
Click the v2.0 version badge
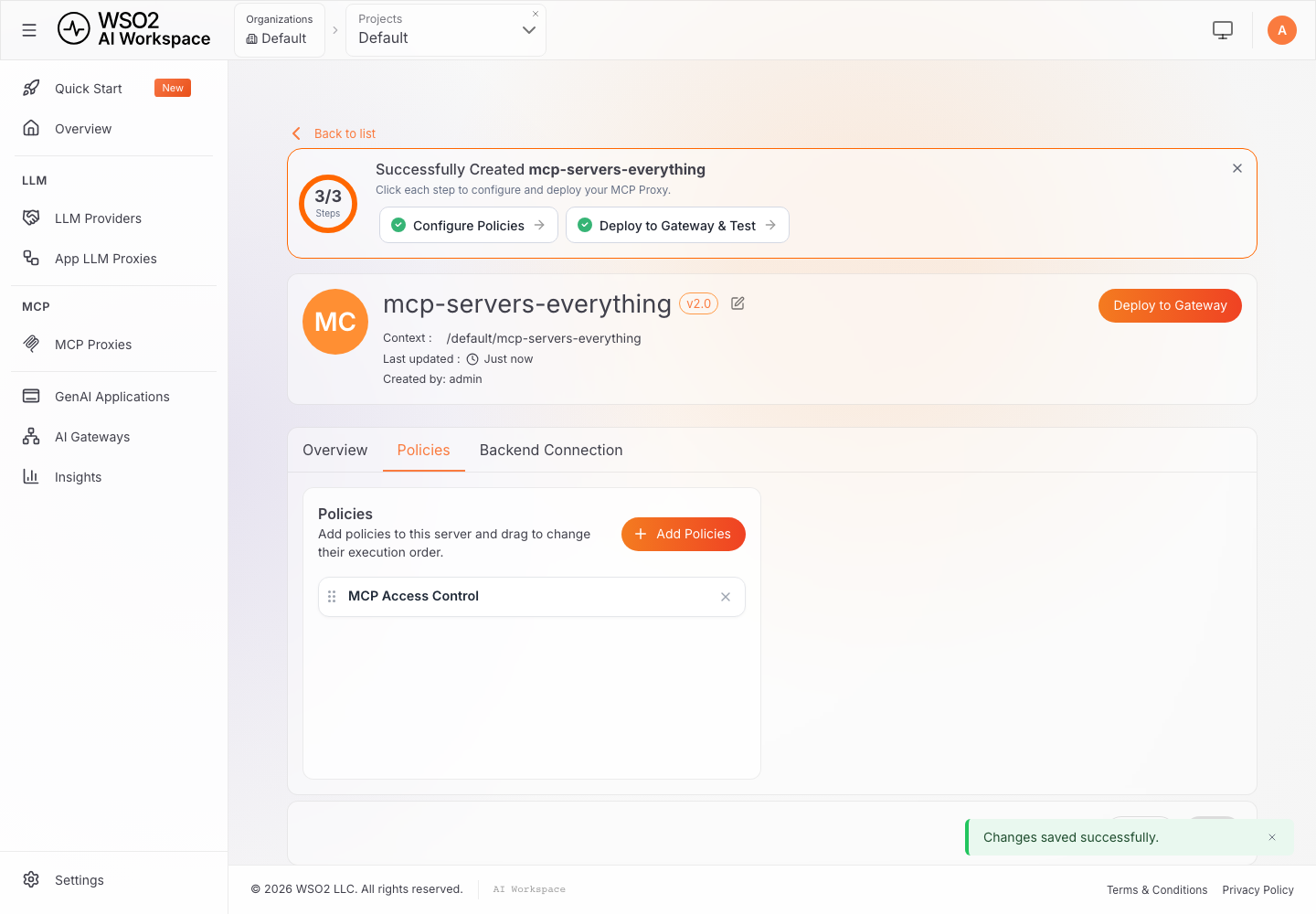(x=699, y=303)
